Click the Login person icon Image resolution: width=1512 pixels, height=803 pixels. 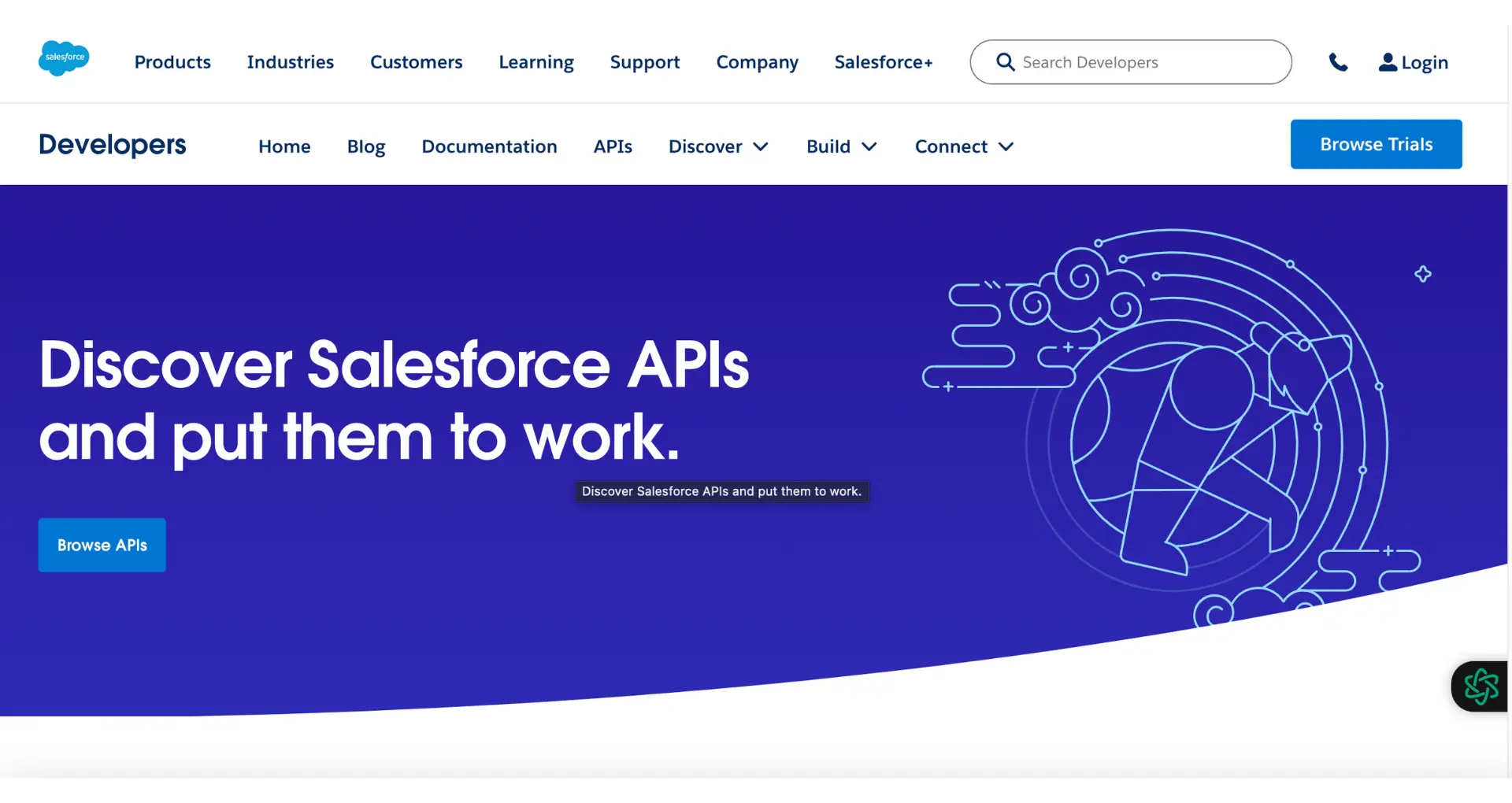[x=1388, y=62]
